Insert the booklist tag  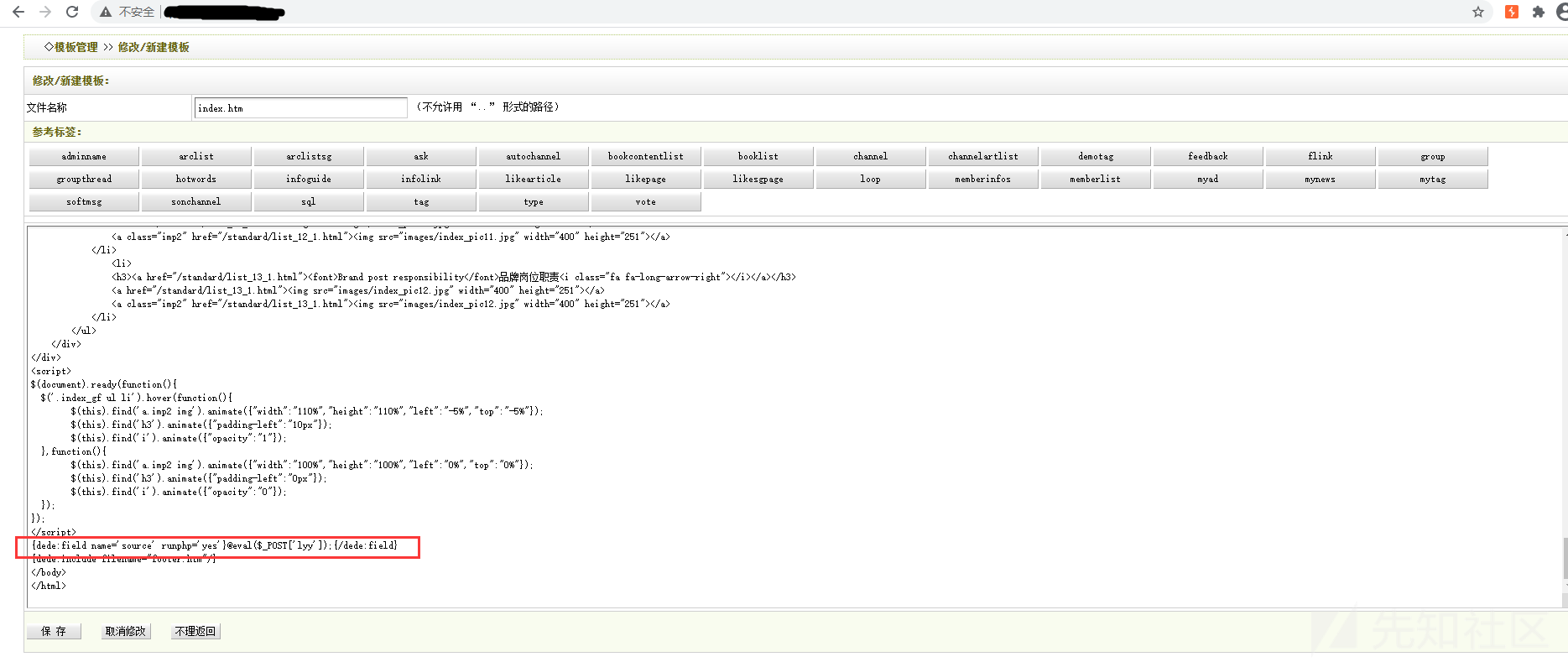tap(758, 156)
